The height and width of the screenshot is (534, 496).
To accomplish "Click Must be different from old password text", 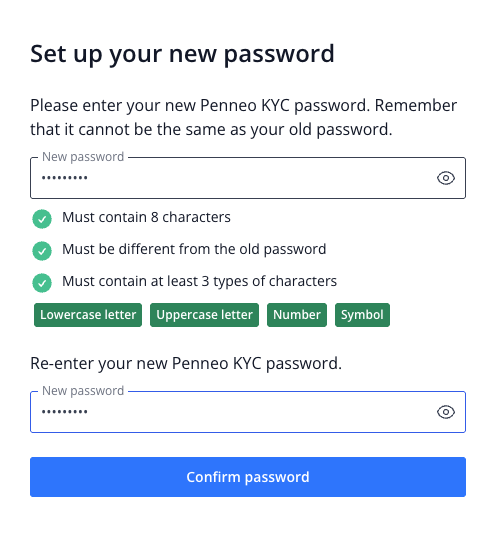I will (x=194, y=250).
